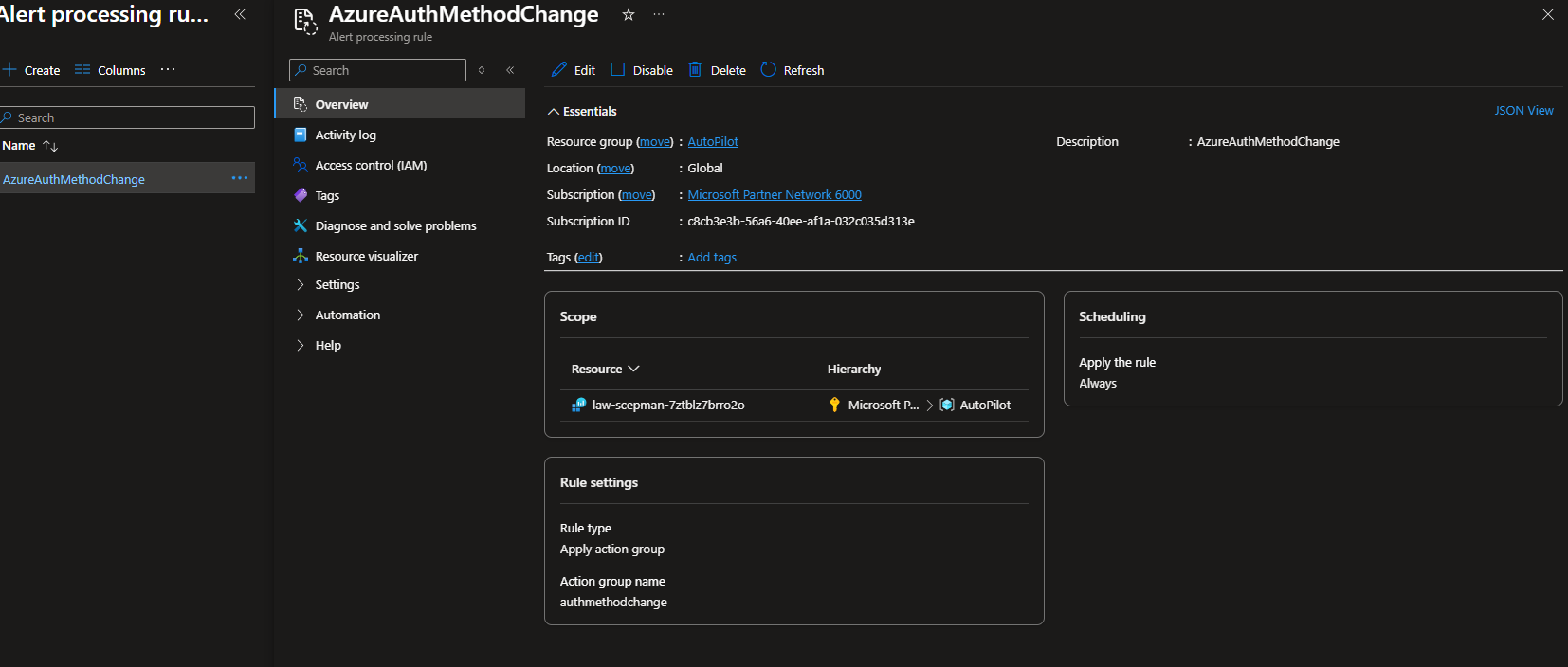This screenshot has width=1568, height=667.
Task: Click move link beside Subscription
Action: [637, 194]
